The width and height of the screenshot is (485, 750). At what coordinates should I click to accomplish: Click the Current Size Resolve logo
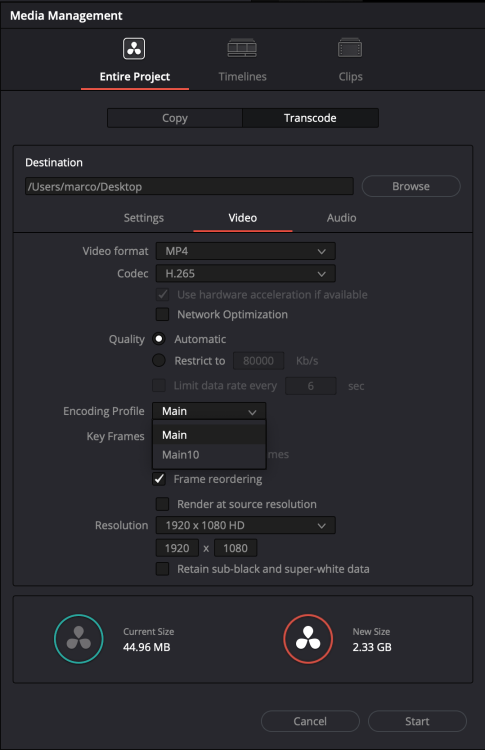79,639
